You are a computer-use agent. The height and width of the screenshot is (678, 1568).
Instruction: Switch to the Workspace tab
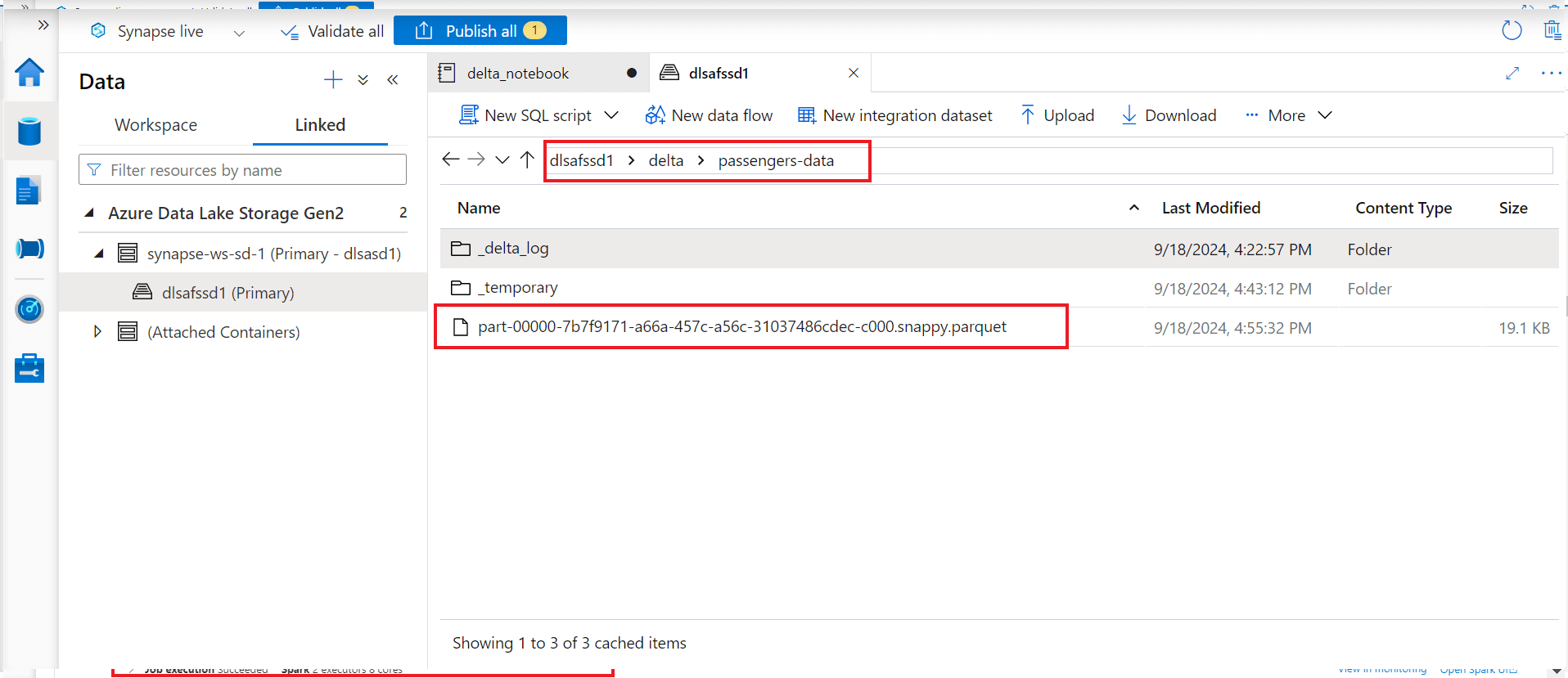pyautogui.click(x=156, y=125)
